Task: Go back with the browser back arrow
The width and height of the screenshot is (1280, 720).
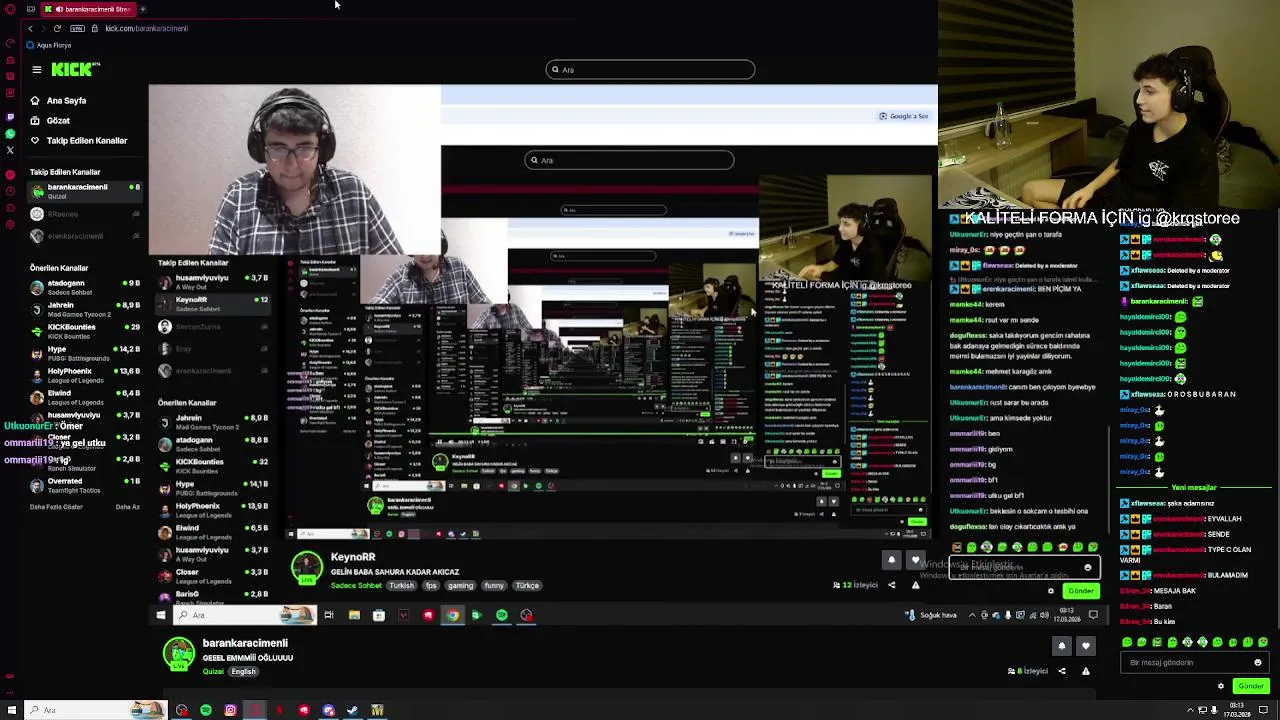Action: pyautogui.click(x=30, y=28)
